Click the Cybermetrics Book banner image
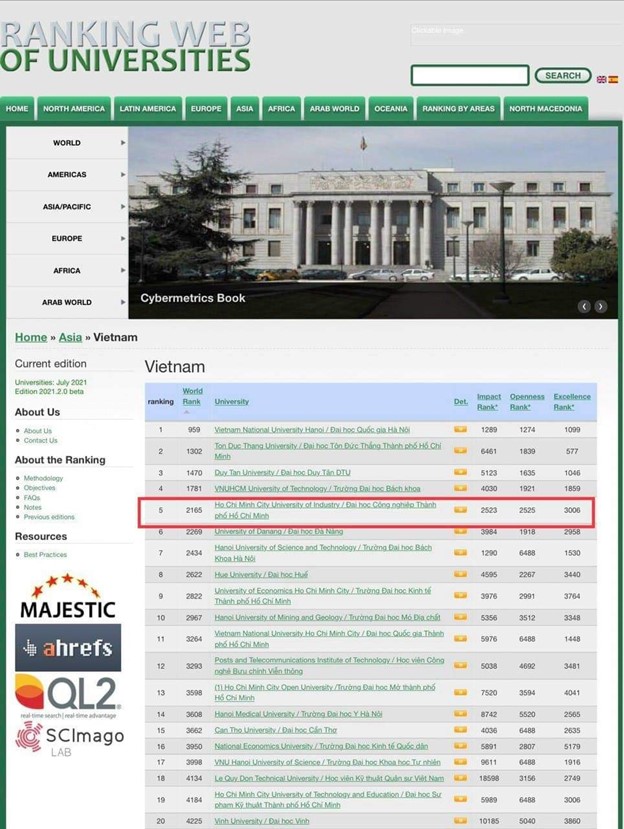 (373, 223)
